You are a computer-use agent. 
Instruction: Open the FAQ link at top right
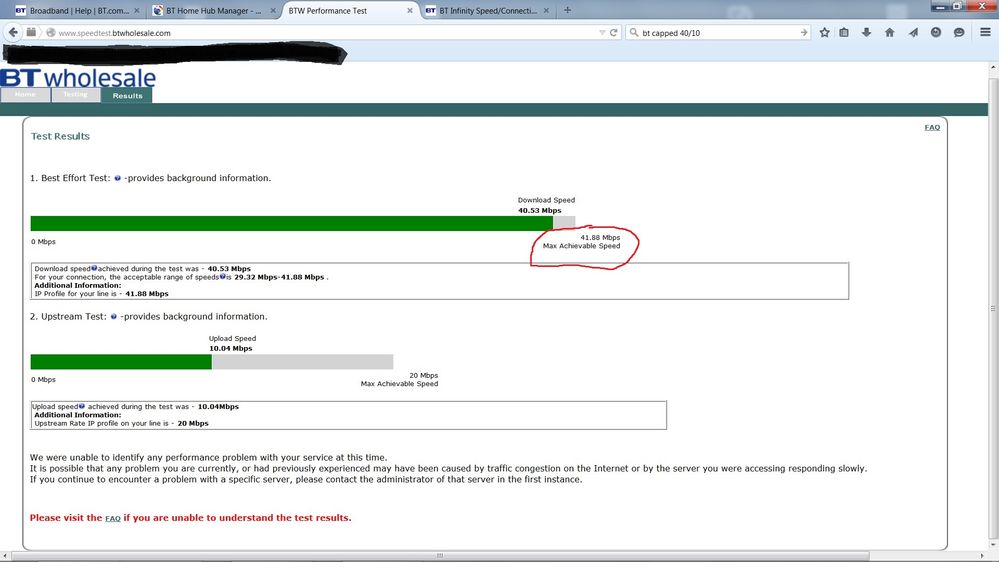[x=932, y=127]
